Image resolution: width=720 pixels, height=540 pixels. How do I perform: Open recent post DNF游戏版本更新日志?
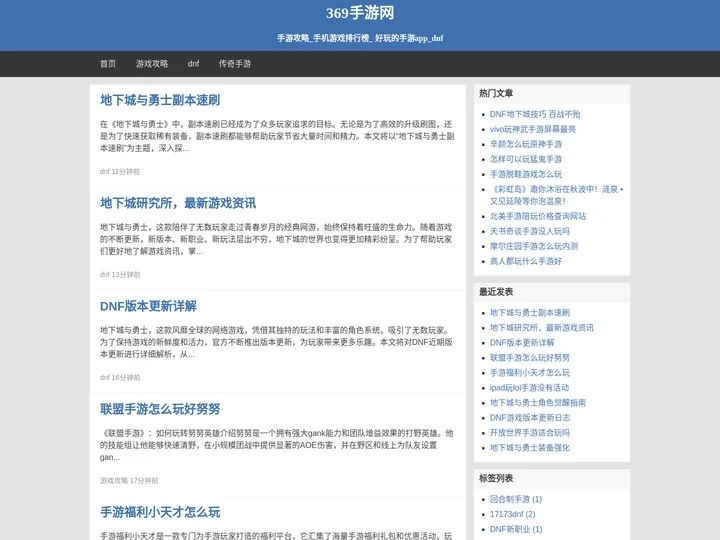point(529,417)
